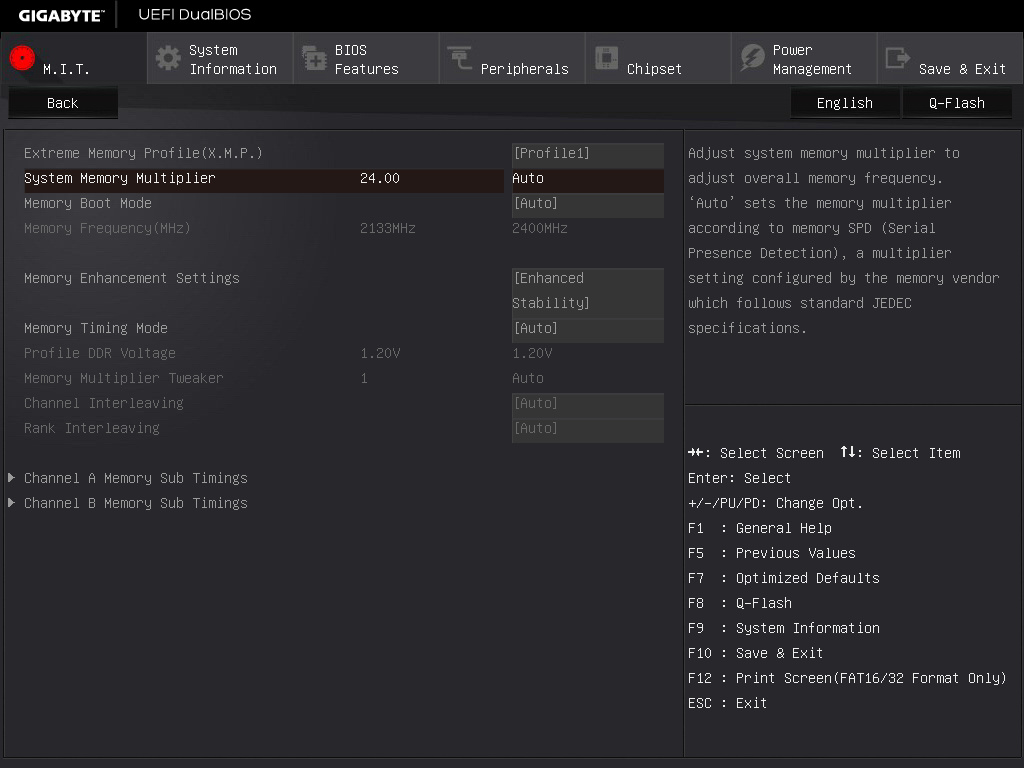The width and height of the screenshot is (1024, 768).
Task: Select Extreme Memory Profile(X.M.P.) label
Action: tap(143, 153)
